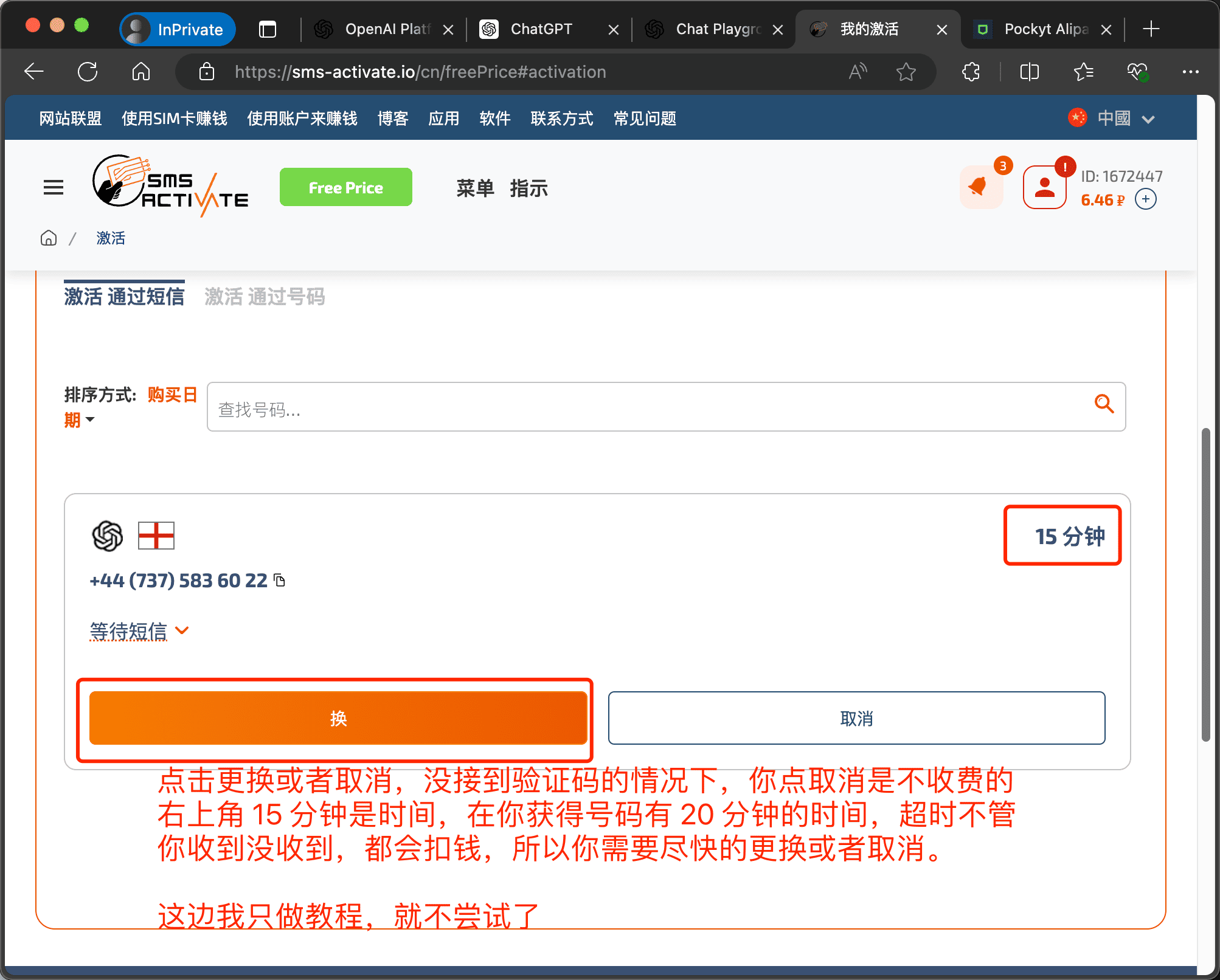Image resolution: width=1220 pixels, height=980 pixels.
Task: Switch to 激活 通过号码 tab
Action: 265,297
